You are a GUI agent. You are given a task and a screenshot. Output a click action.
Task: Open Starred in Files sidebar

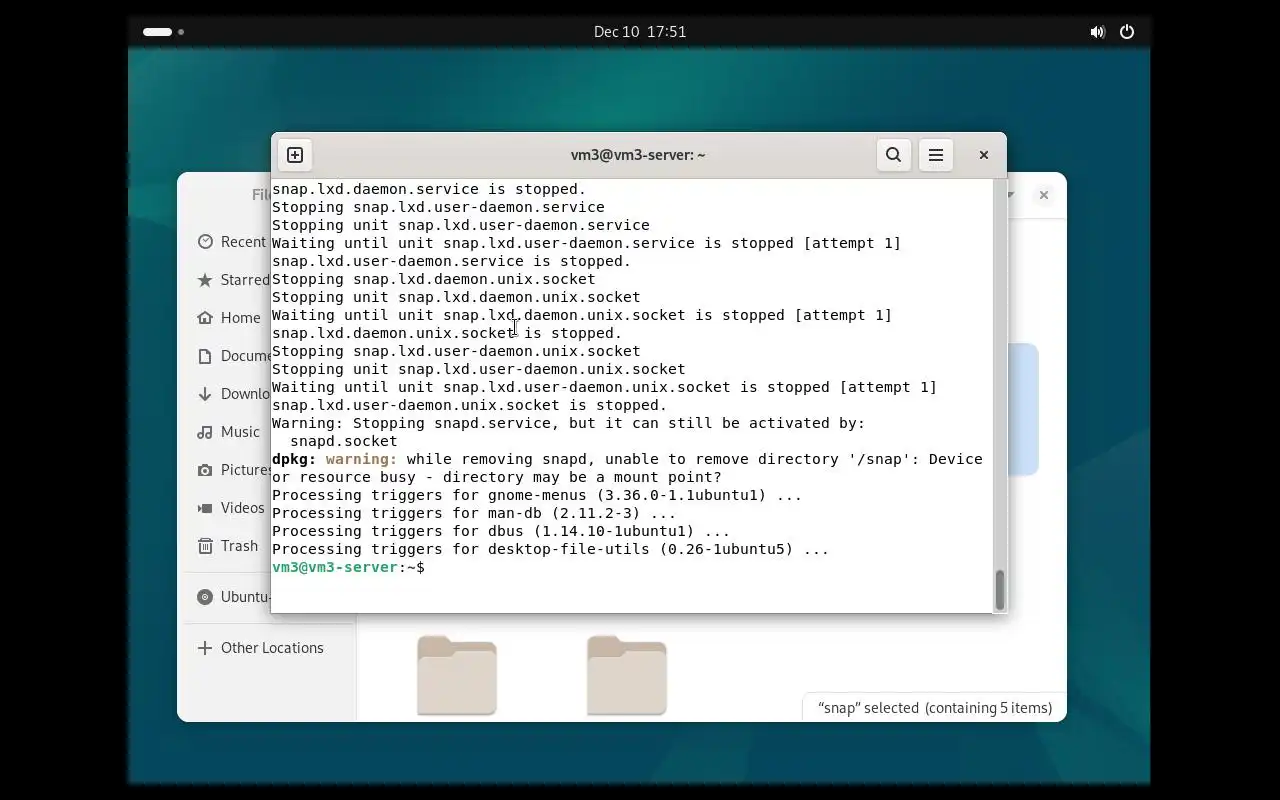(232, 280)
